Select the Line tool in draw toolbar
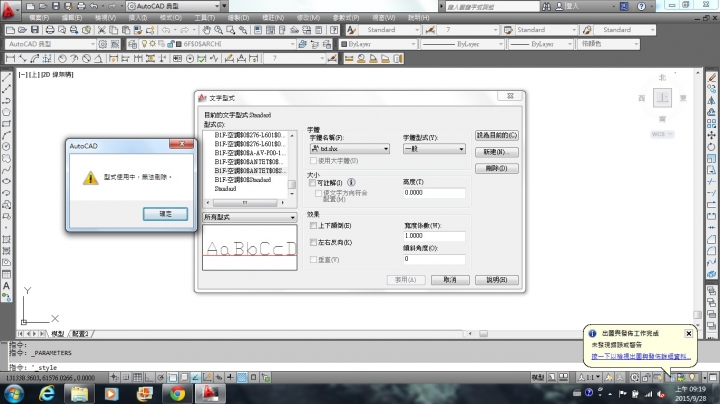The height and width of the screenshot is (404, 720). 6,77
